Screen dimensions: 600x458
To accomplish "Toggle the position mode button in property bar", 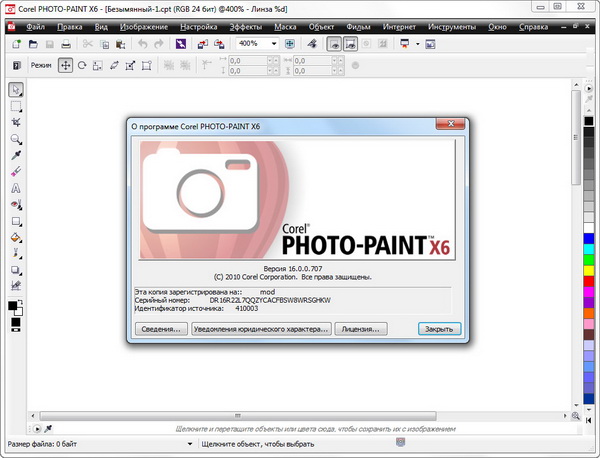I will pyautogui.click(x=65, y=66).
